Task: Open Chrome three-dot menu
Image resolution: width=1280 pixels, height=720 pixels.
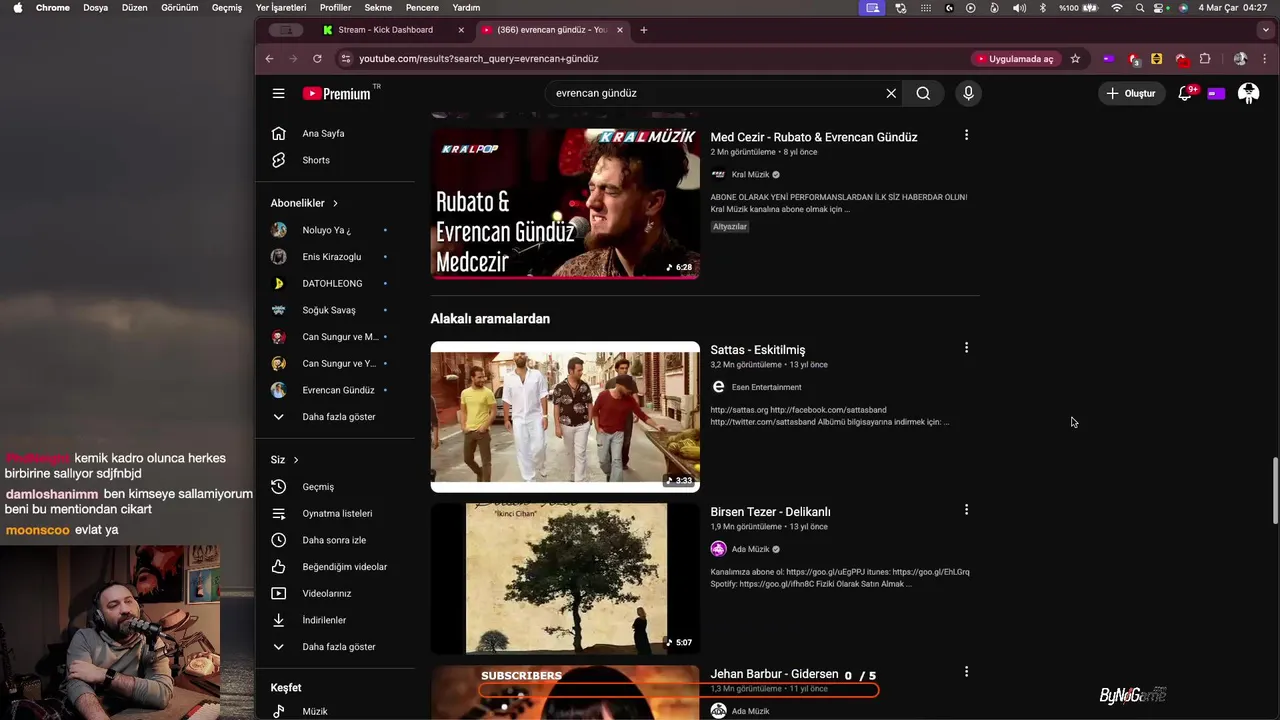Action: point(1266,58)
